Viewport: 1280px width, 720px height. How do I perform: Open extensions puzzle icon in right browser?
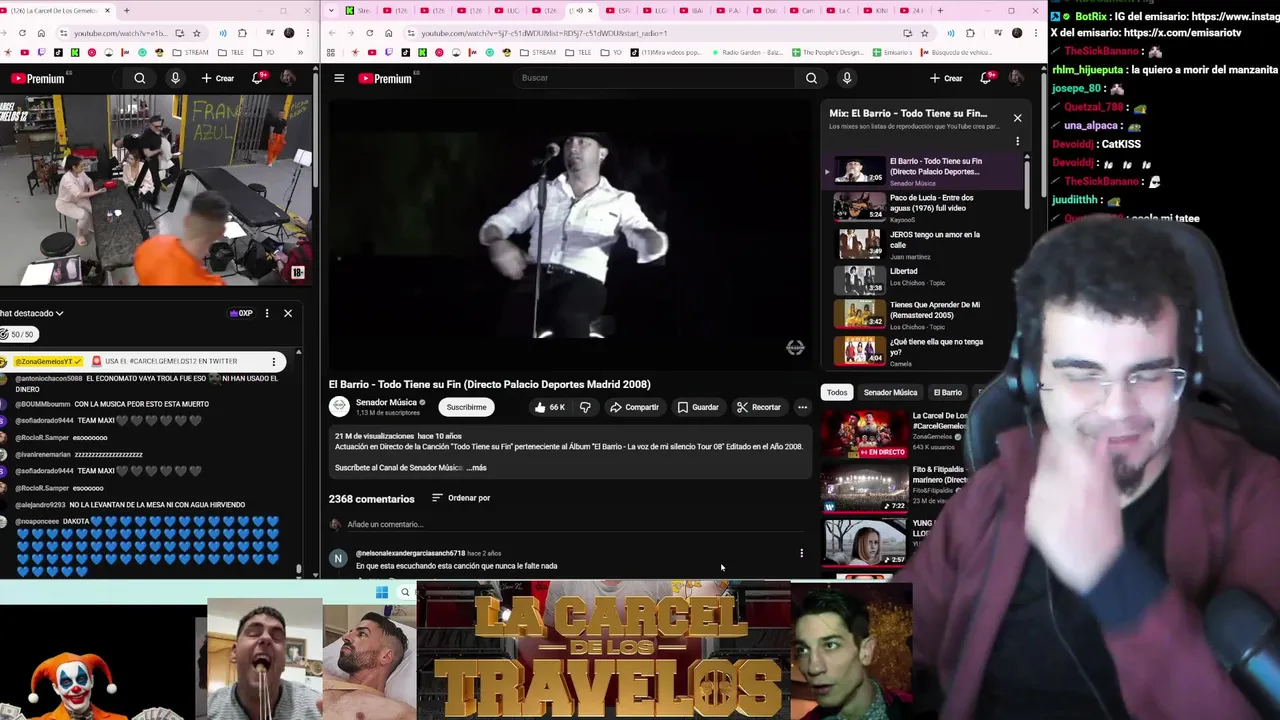click(x=970, y=33)
